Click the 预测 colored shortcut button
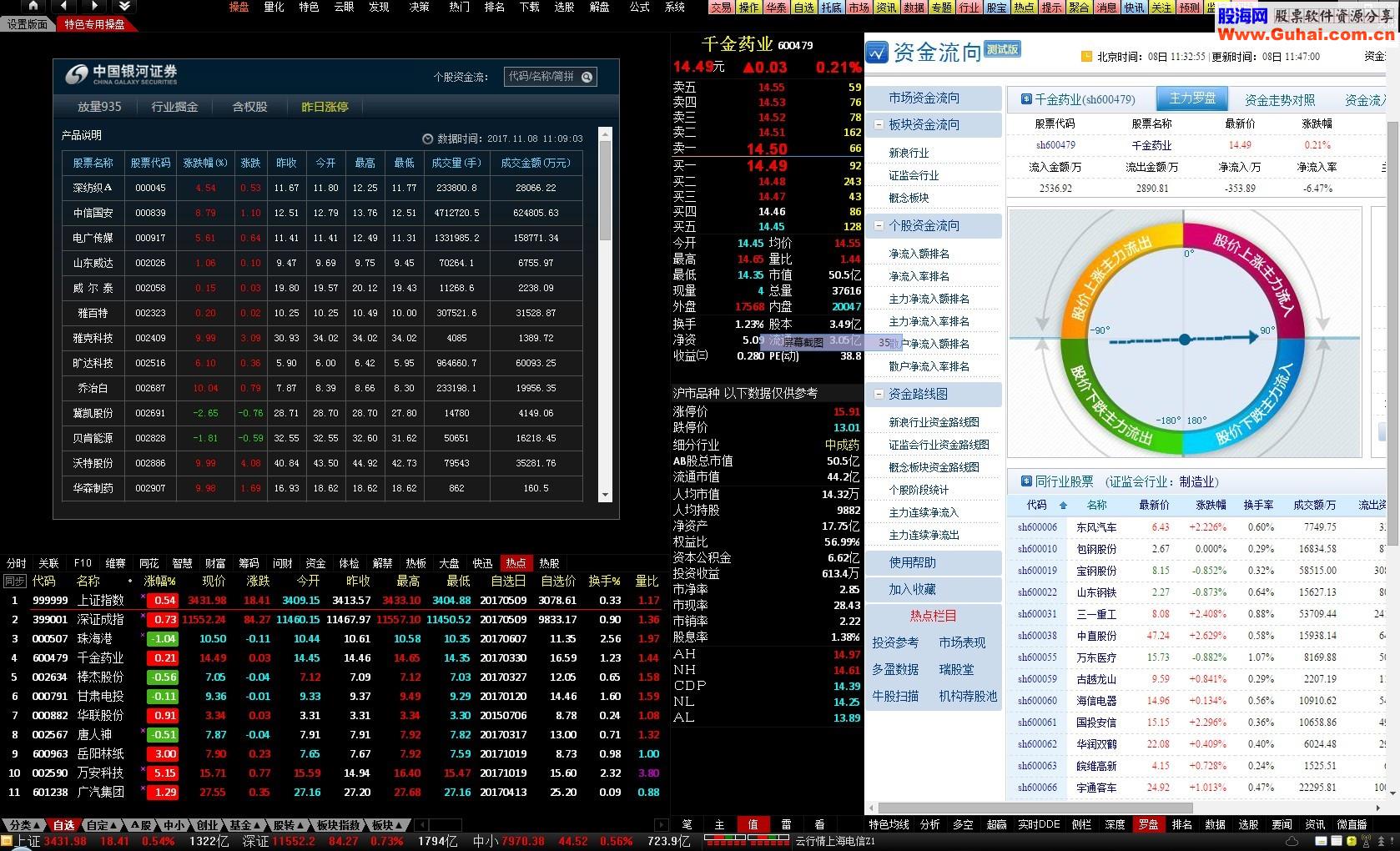 1189,8
